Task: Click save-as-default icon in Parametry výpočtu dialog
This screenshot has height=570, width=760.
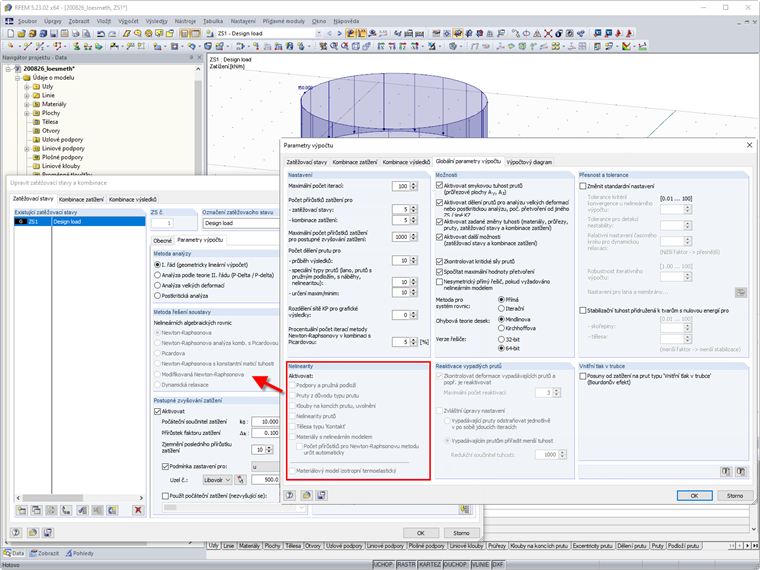Action: (x=321, y=495)
